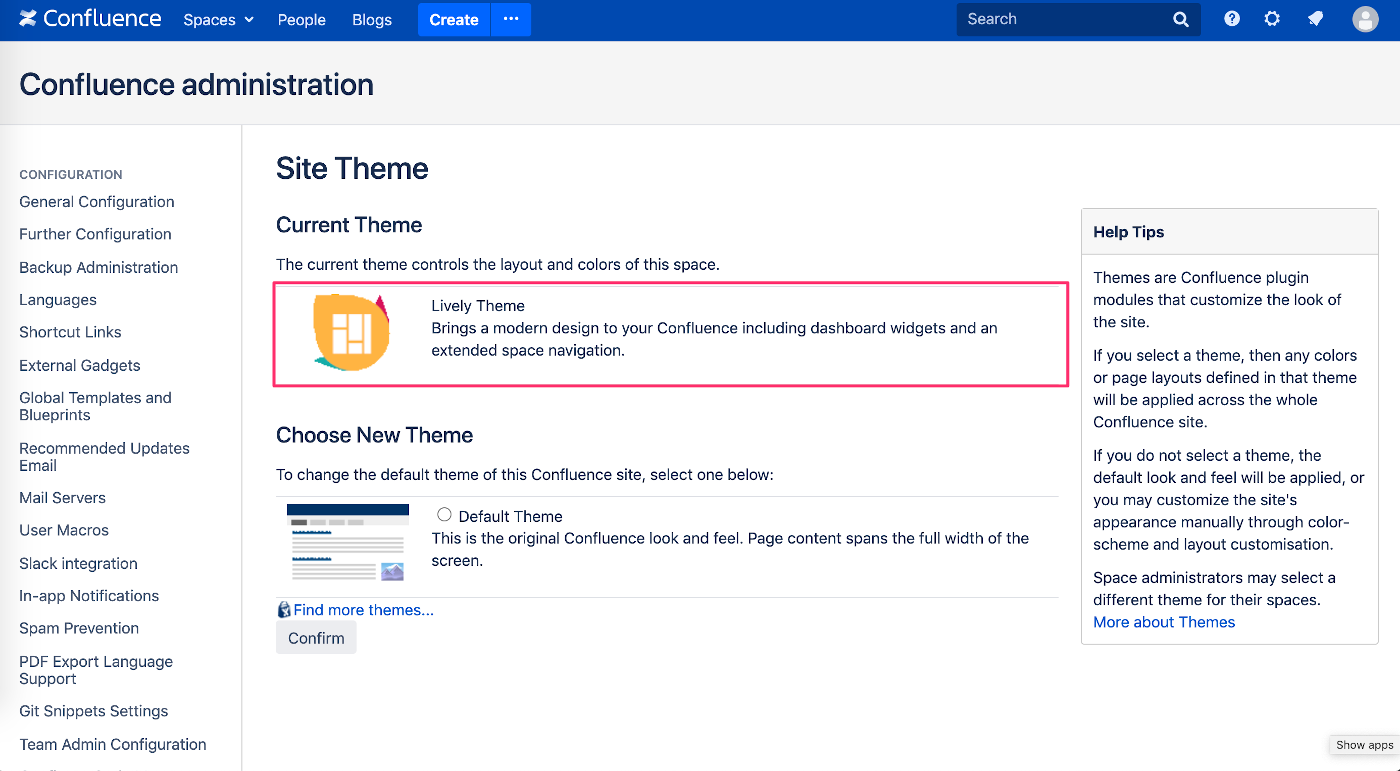
Task: Open the settings gear icon
Action: coord(1272,19)
